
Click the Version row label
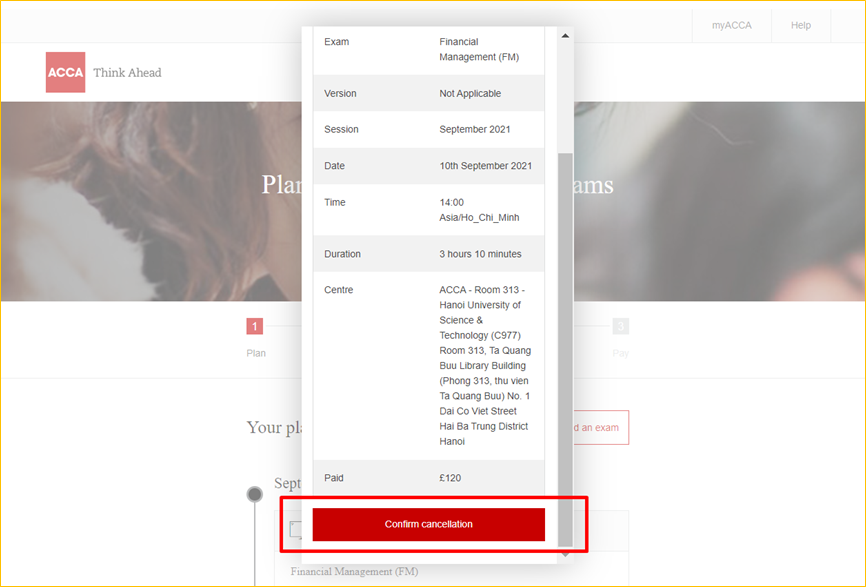(340, 93)
